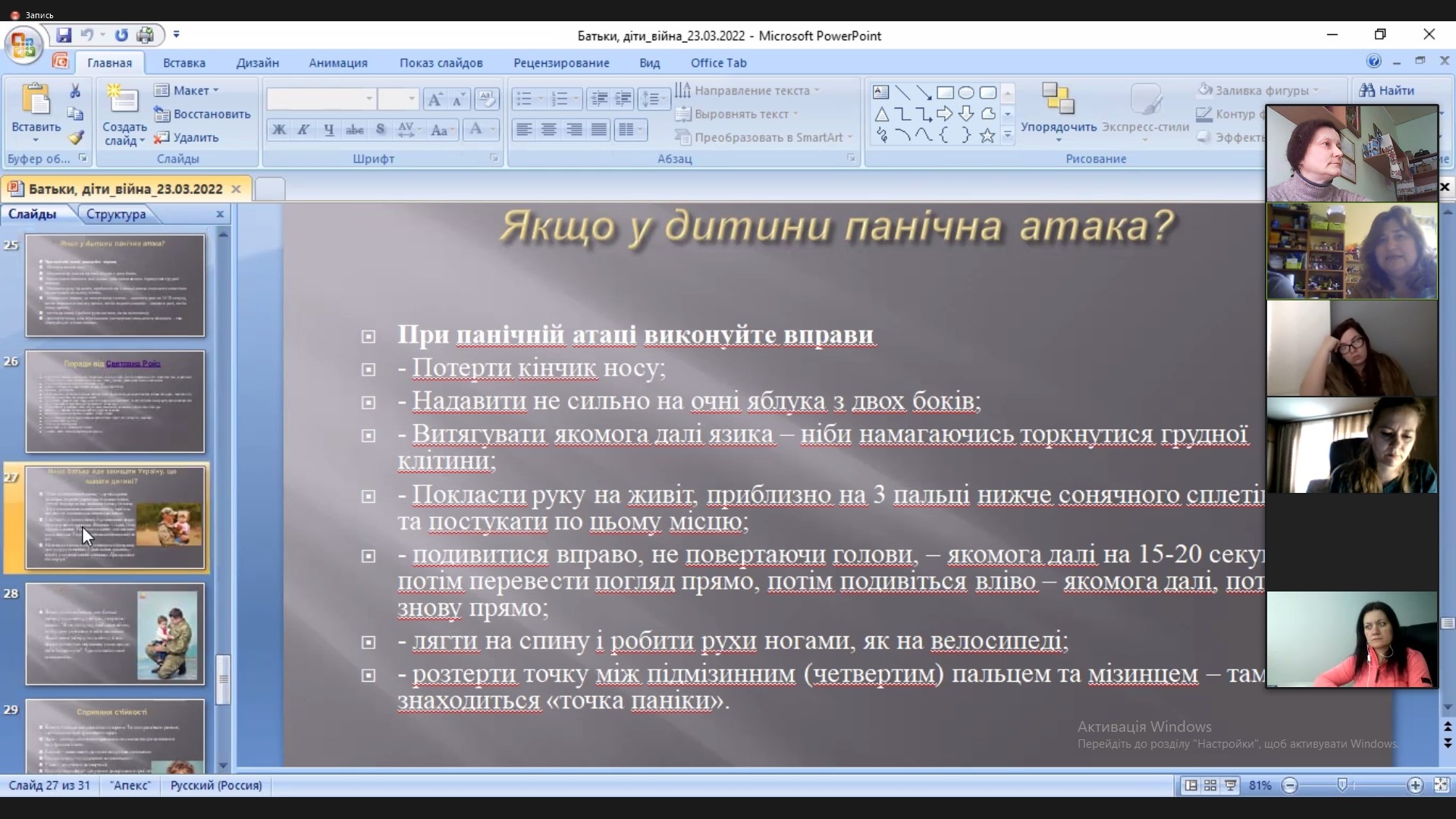Click Создать слайд button

click(x=124, y=114)
